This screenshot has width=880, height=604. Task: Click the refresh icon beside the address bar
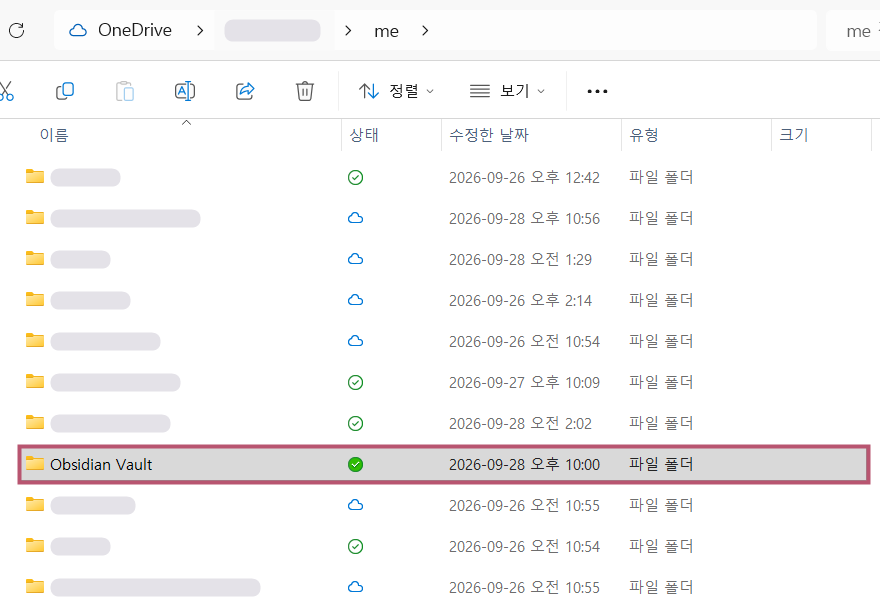coord(17,30)
